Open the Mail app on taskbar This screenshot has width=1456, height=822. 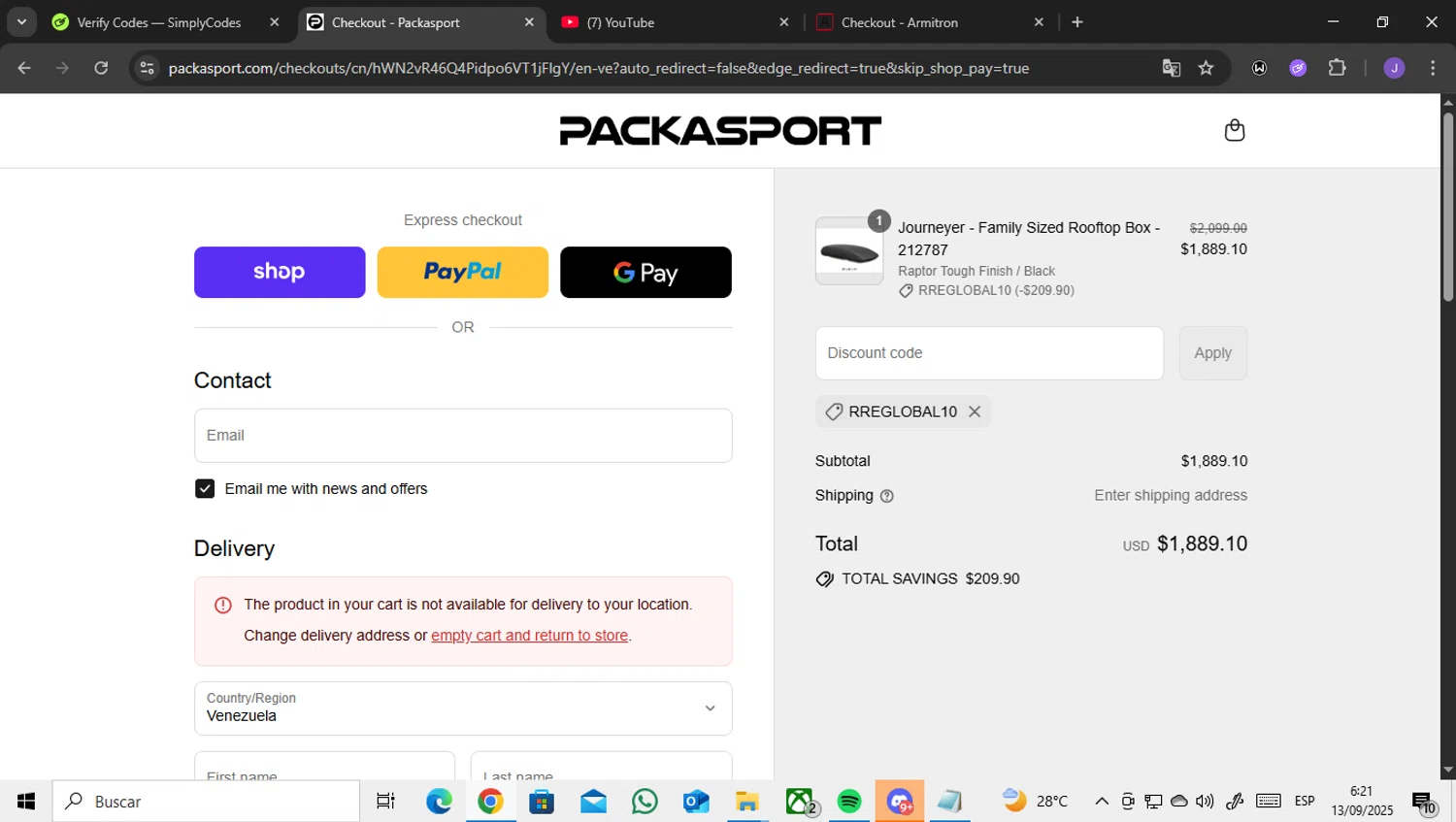pos(593,802)
